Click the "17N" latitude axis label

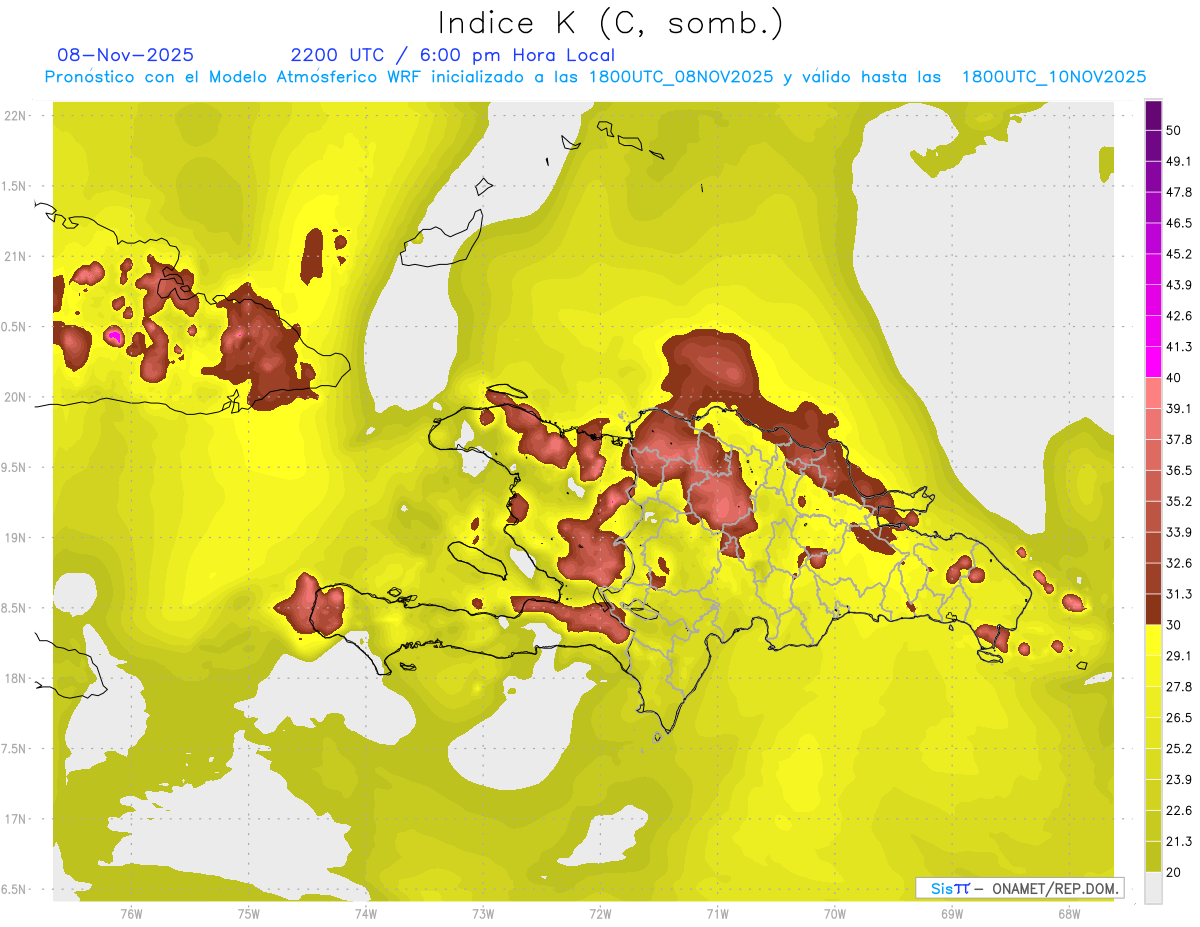click(15, 819)
